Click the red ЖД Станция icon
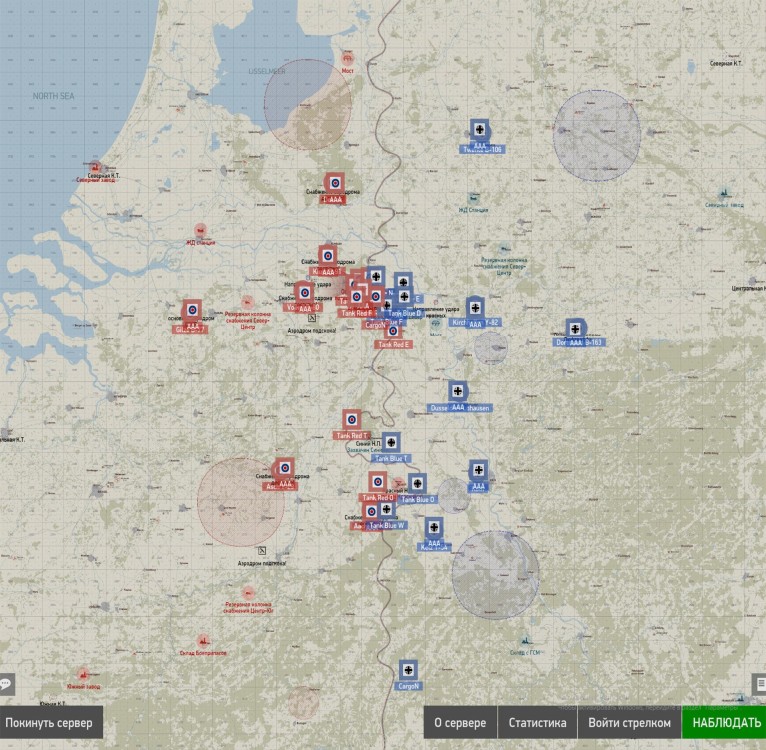This screenshot has height=750, width=766. (x=200, y=230)
